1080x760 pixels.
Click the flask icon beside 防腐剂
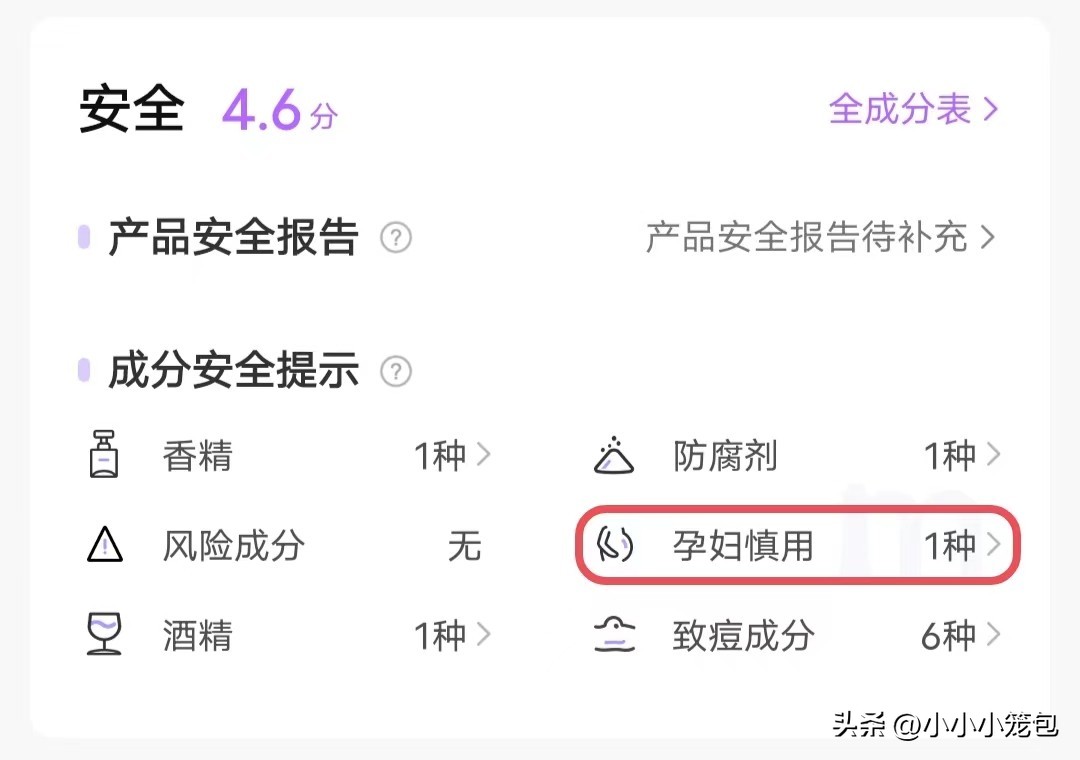pyautogui.click(x=614, y=456)
